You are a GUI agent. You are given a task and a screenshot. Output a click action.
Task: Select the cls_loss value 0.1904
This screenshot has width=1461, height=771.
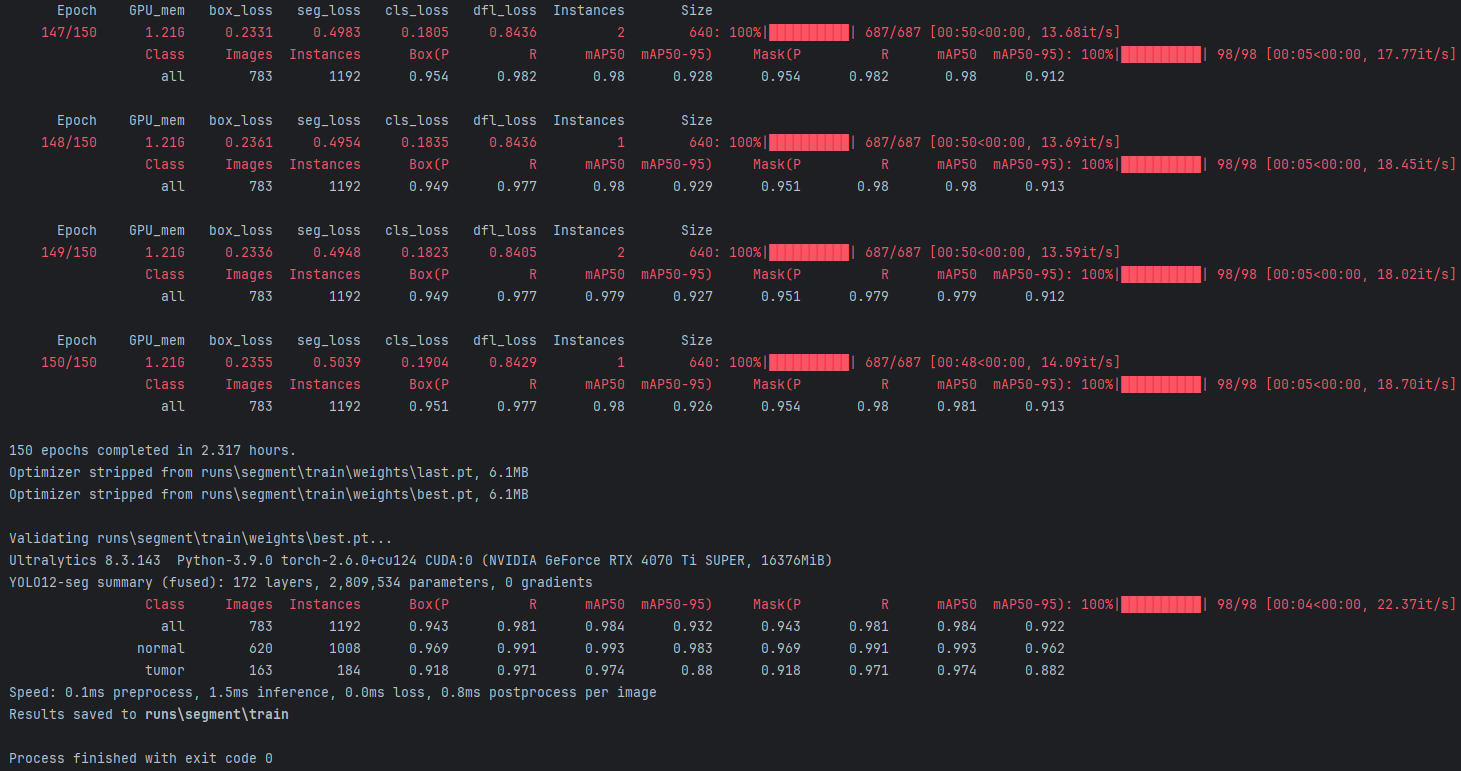click(x=428, y=363)
